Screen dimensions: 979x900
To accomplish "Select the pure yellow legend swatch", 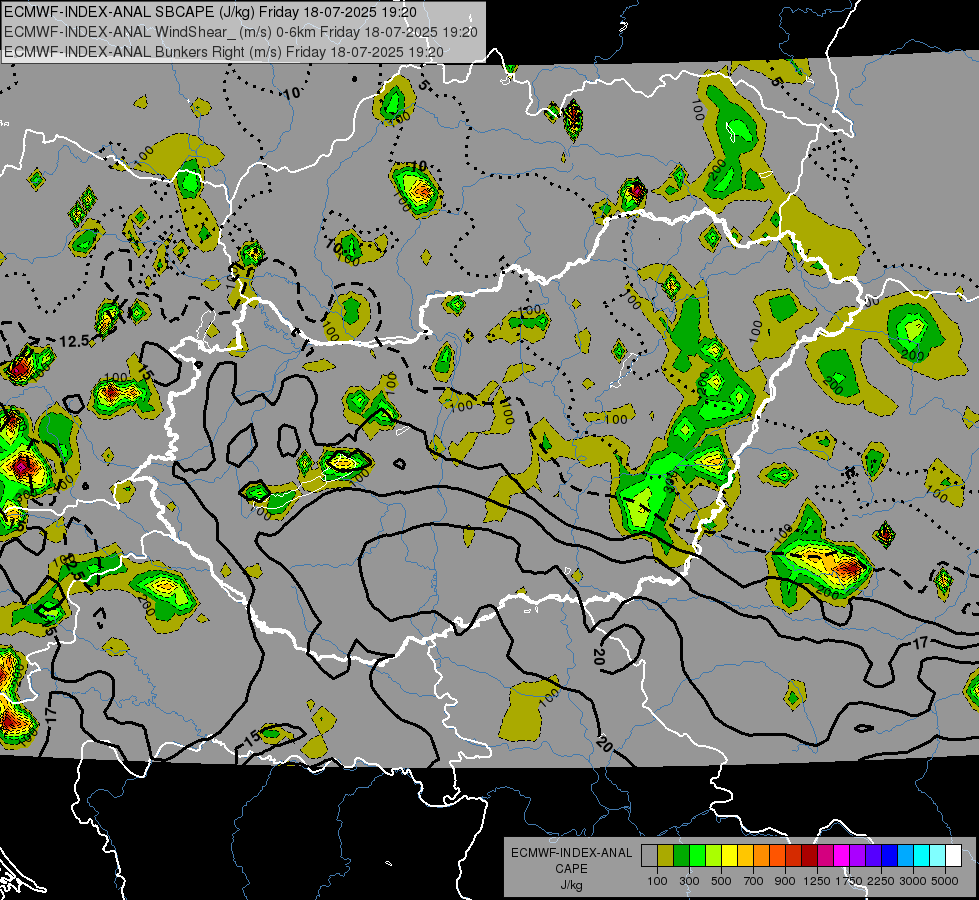I will point(729,856).
